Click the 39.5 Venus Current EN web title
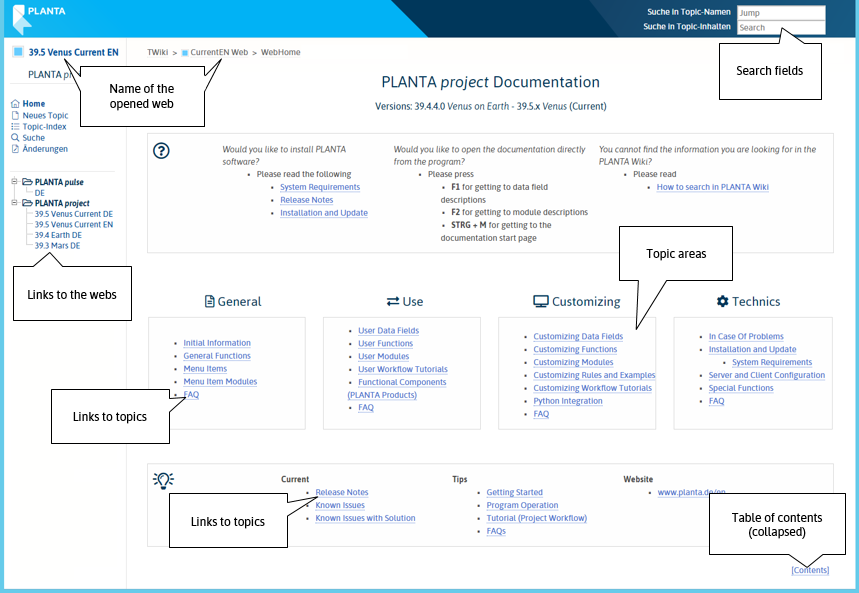 (x=73, y=52)
